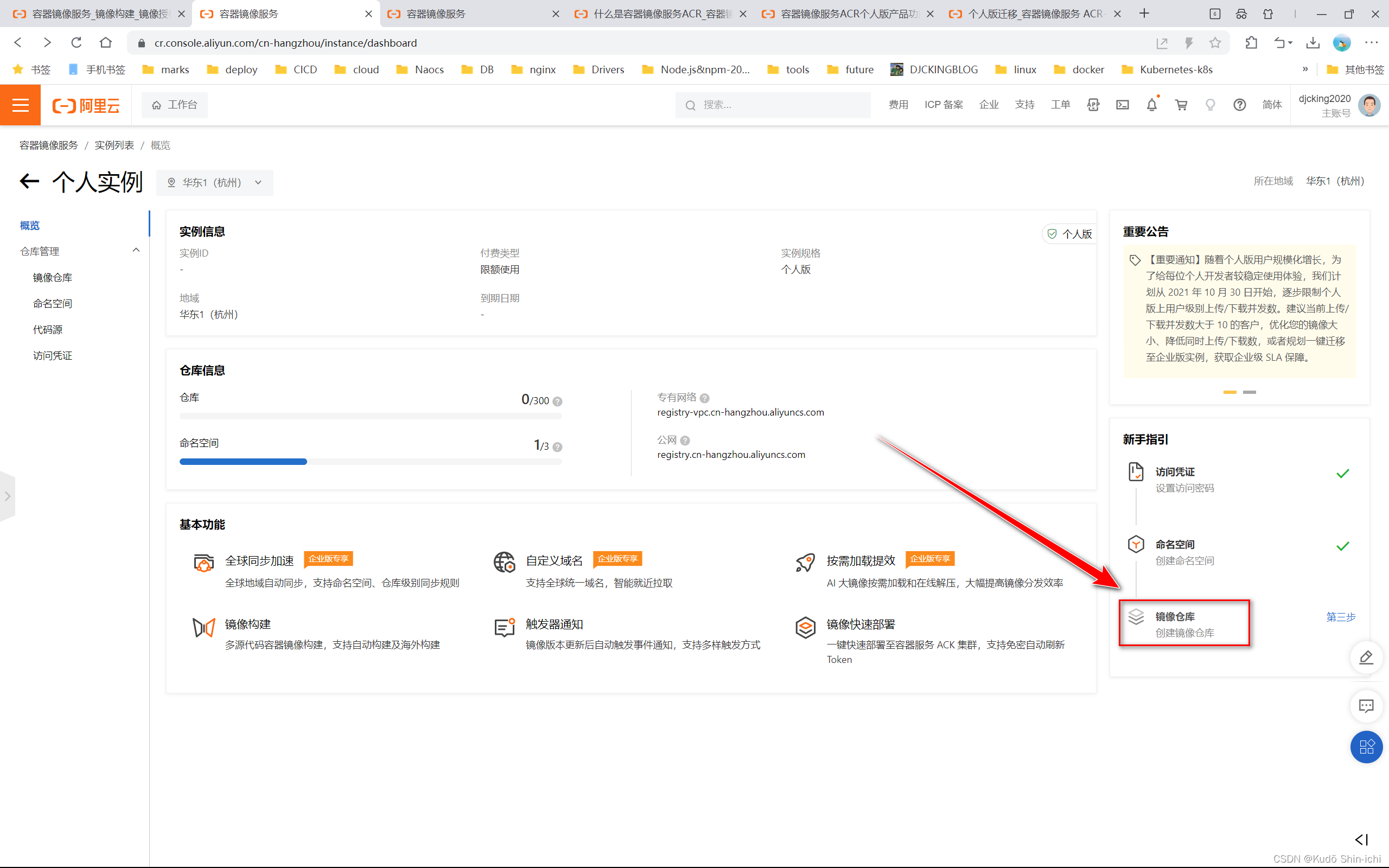Click the notification bell icon

pos(1151,105)
